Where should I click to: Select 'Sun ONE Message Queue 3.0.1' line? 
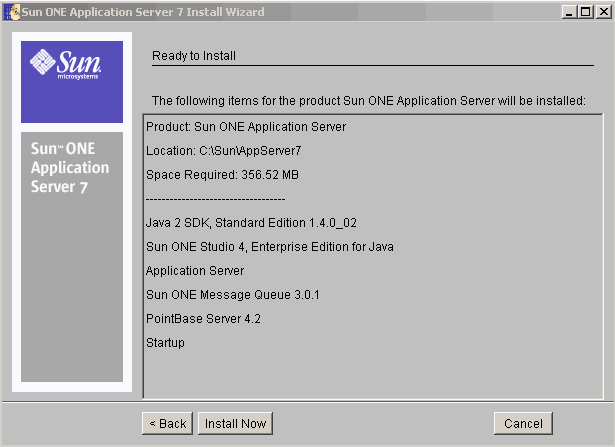(233, 295)
